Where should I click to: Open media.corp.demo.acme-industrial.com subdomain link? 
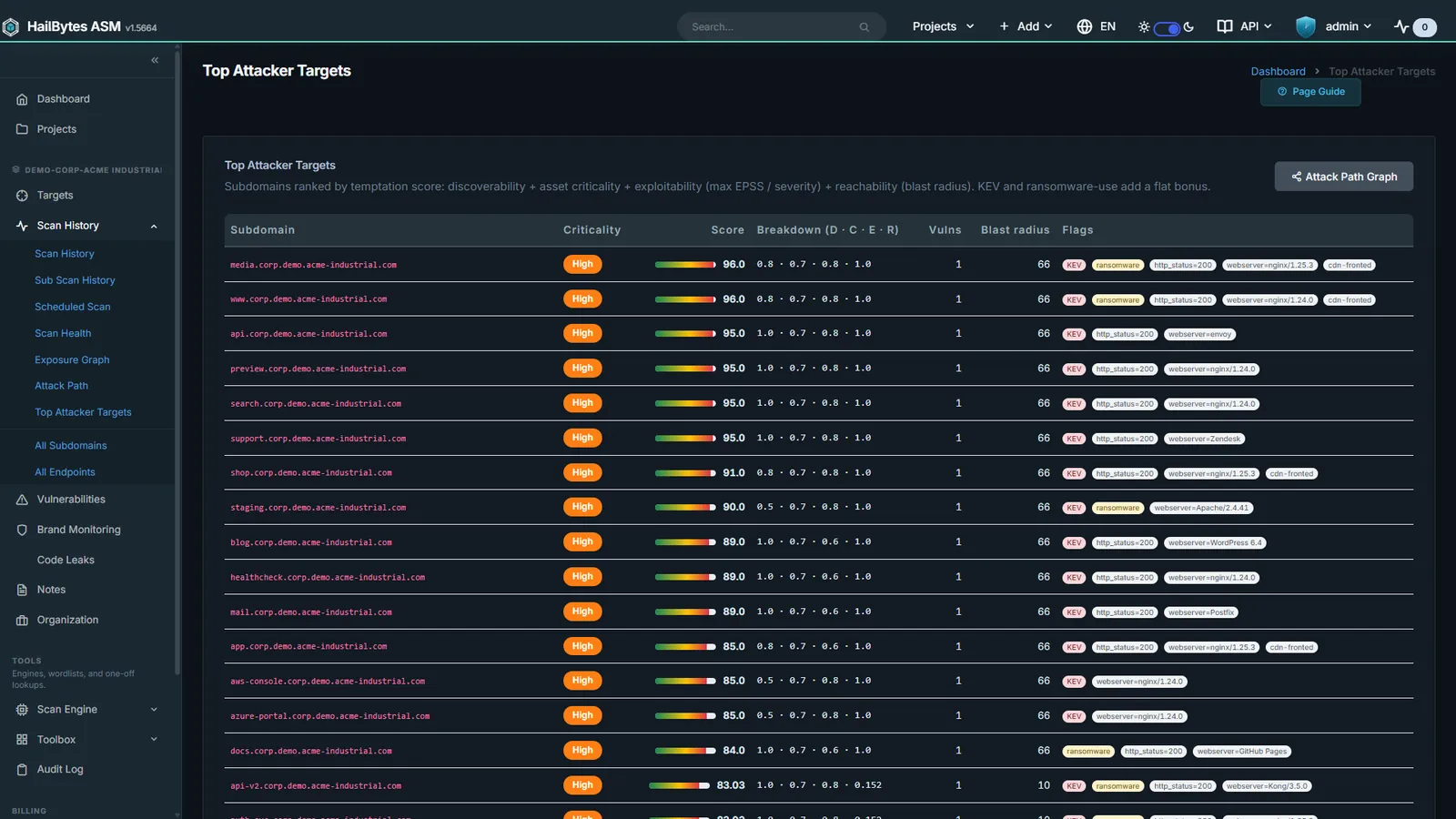click(313, 265)
